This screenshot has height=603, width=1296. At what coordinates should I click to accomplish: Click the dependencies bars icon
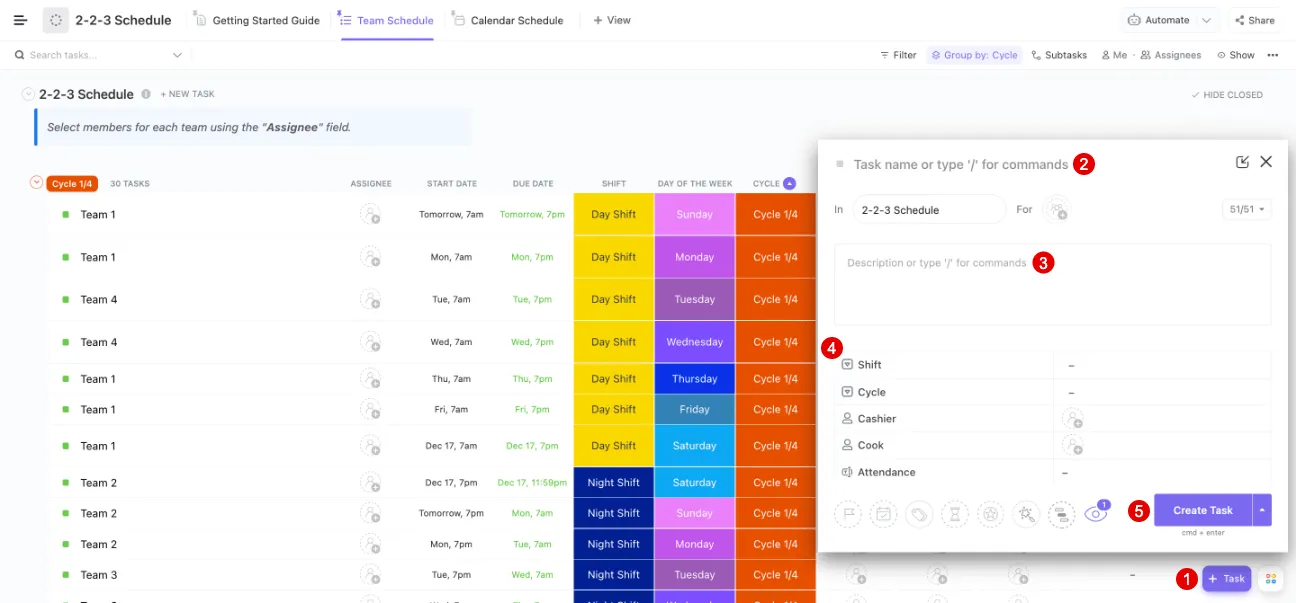click(x=1061, y=514)
